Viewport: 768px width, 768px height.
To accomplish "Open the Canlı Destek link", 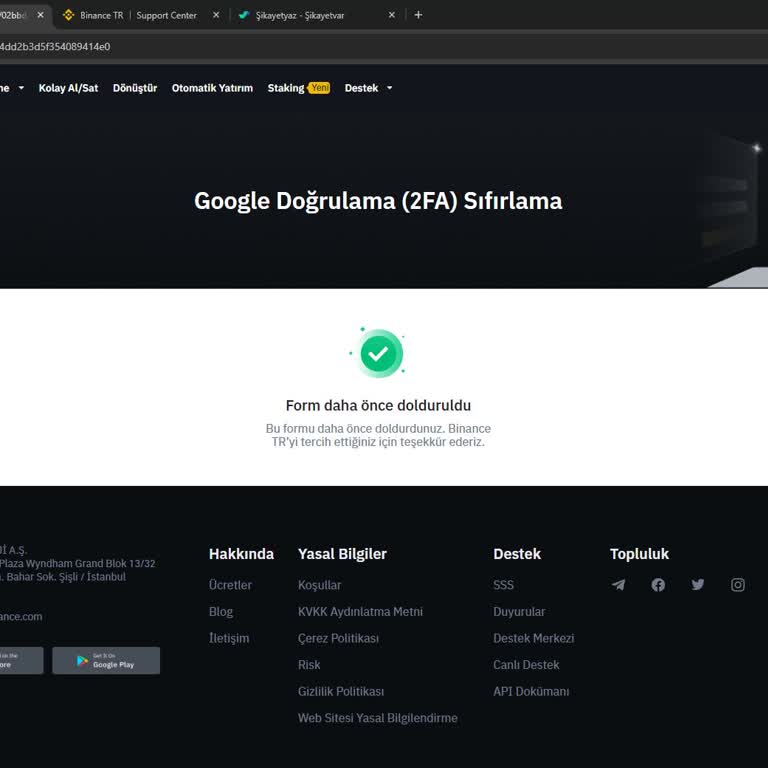I will click(526, 665).
